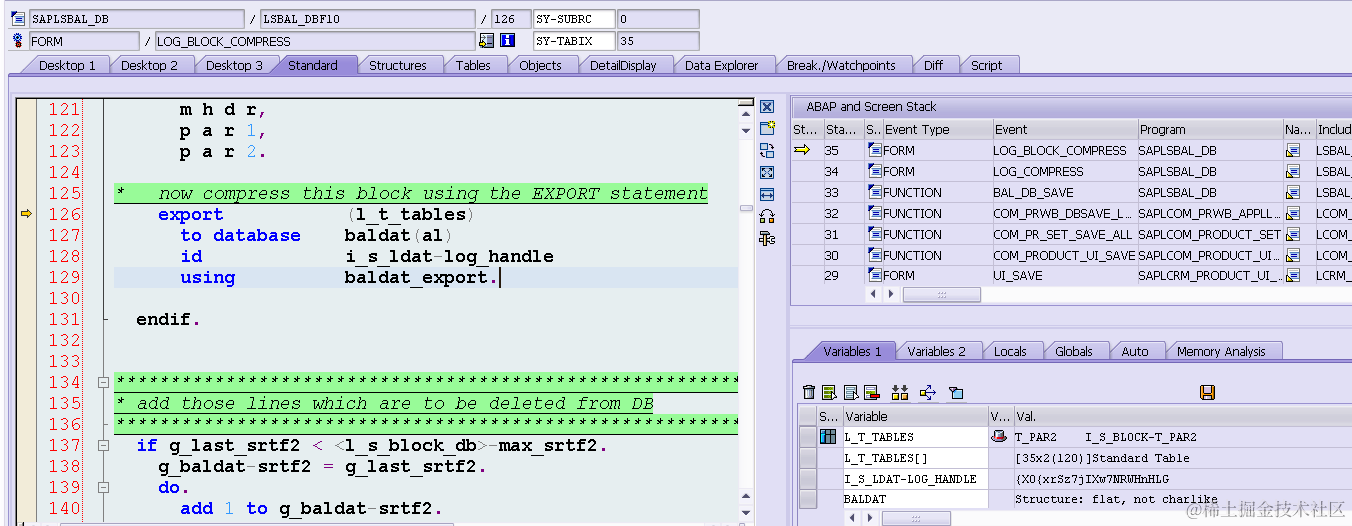Select the row selector for L_T_TABLES

(807, 437)
